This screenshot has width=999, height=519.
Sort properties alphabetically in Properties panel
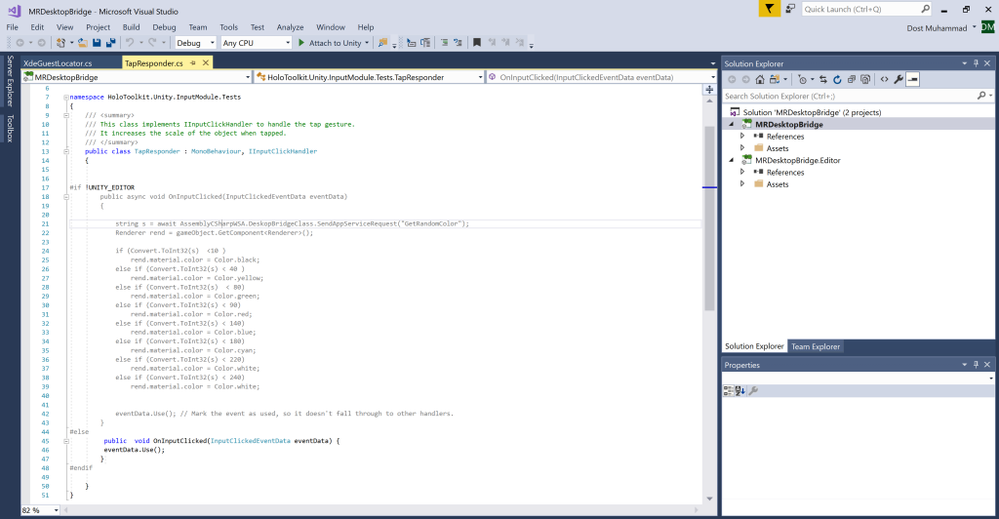click(740, 391)
